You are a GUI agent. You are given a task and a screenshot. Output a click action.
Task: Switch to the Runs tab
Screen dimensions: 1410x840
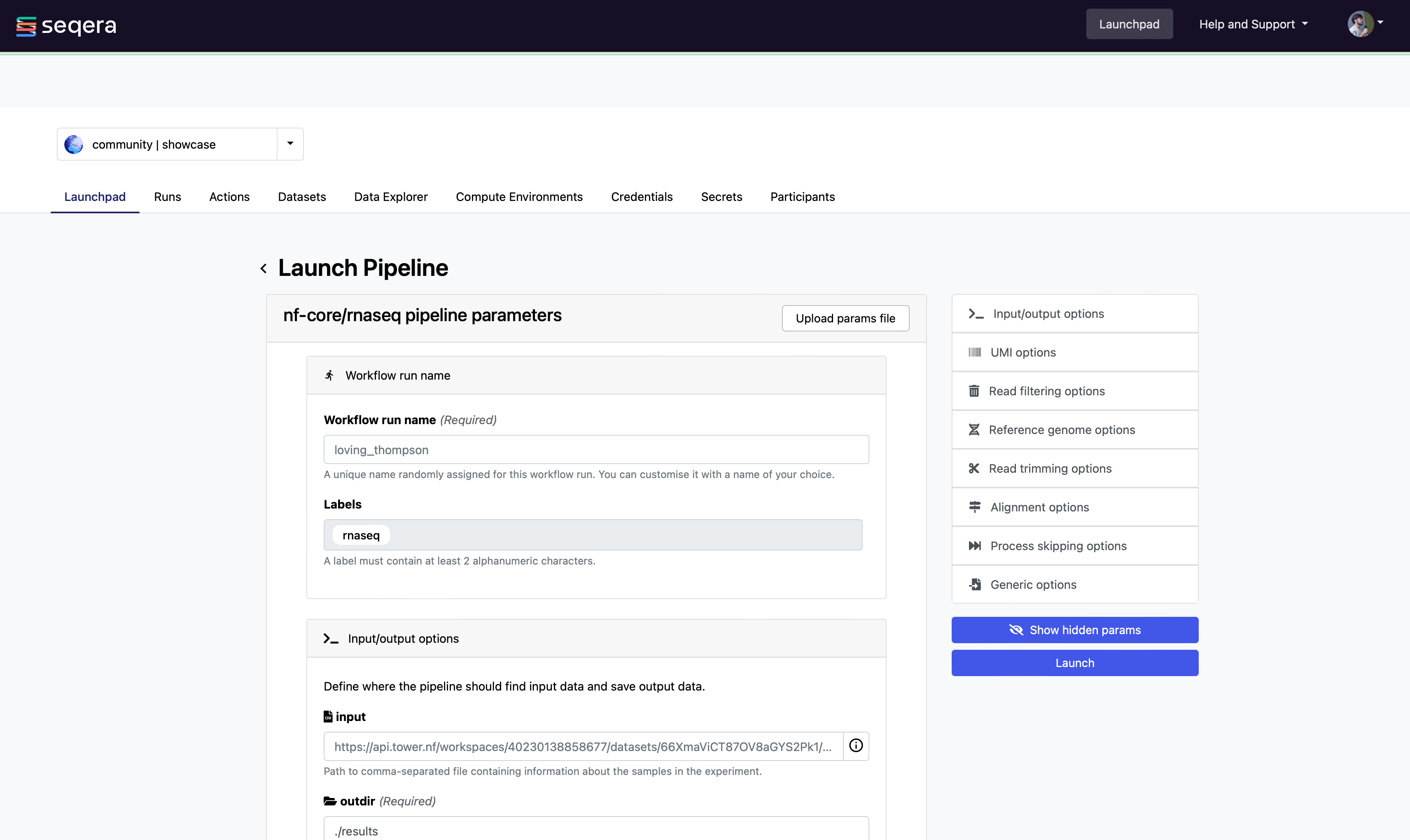[x=167, y=197]
